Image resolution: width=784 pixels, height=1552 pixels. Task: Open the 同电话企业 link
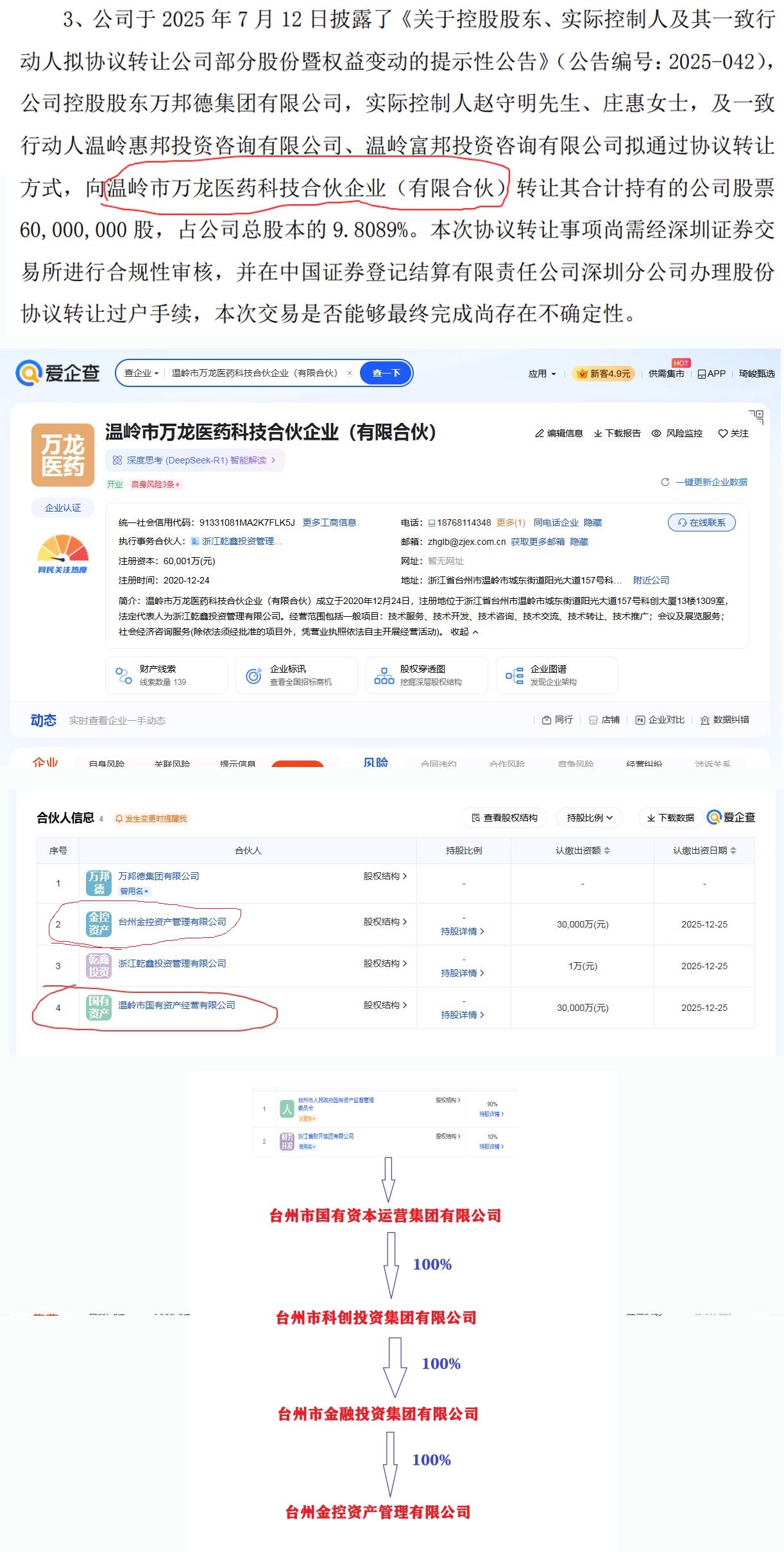point(556,522)
